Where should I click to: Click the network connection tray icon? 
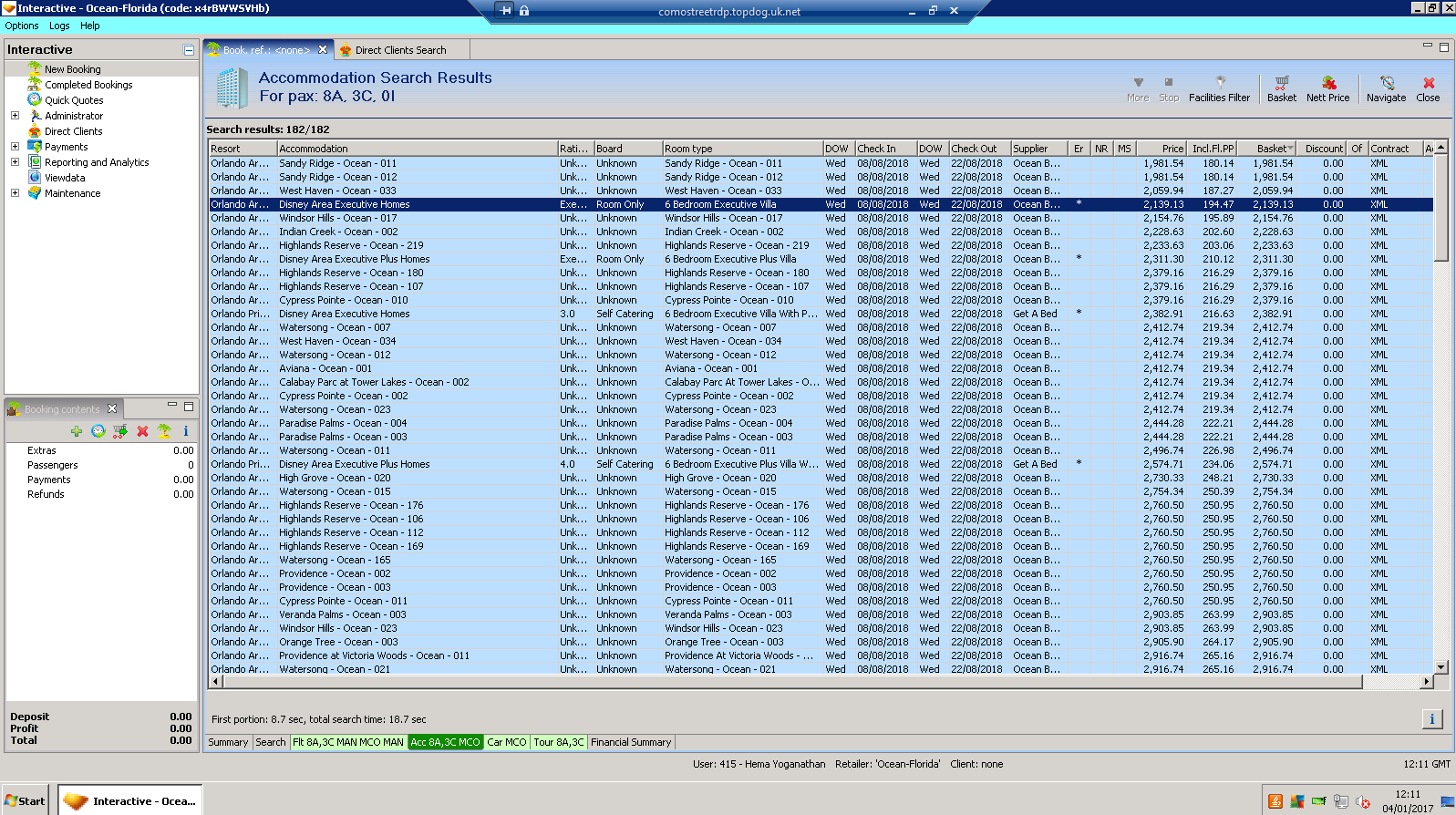pyautogui.click(x=1340, y=801)
